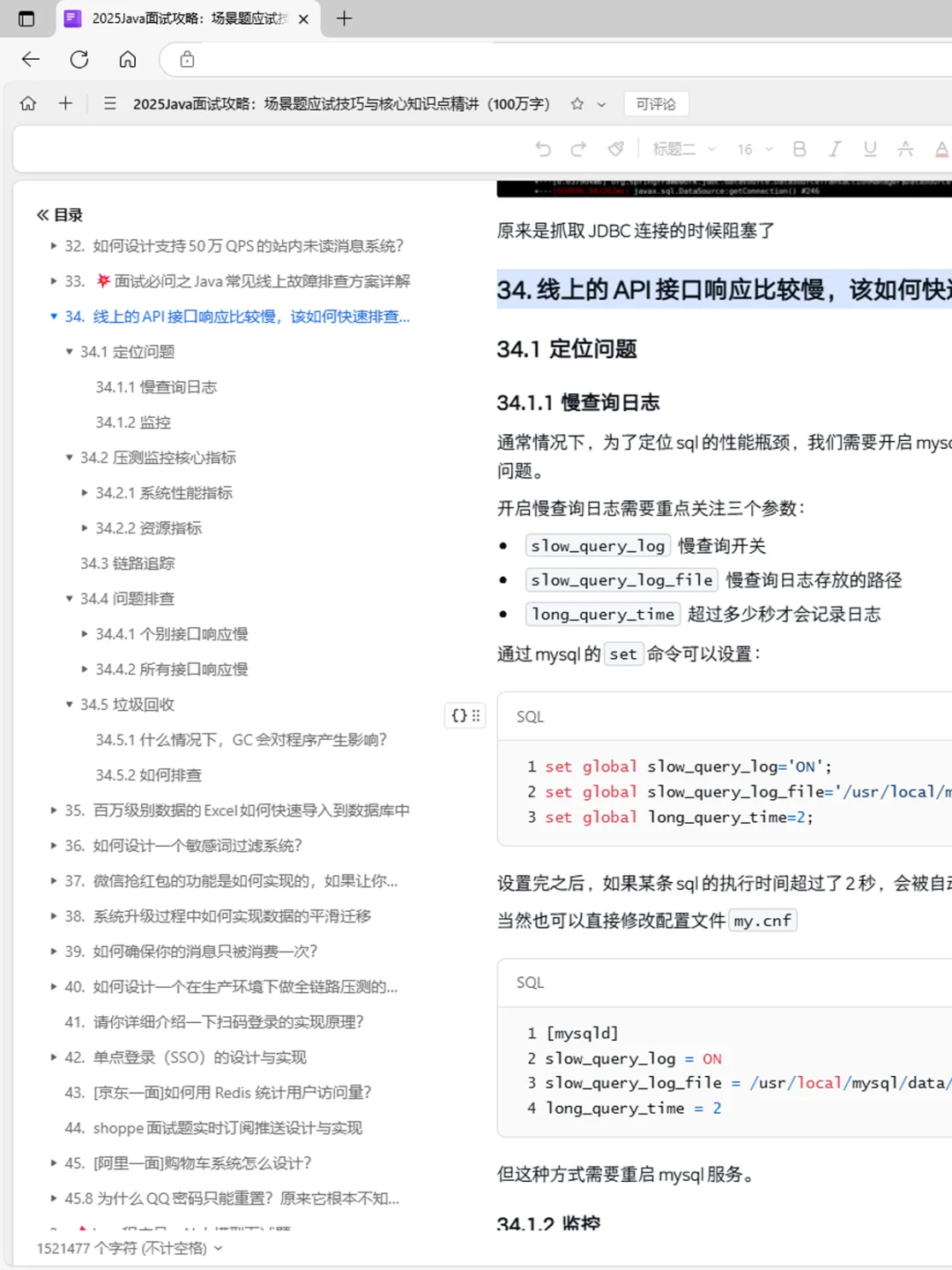Open dropdown next to the star icon
952x1270 pixels.
click(601, 104)
